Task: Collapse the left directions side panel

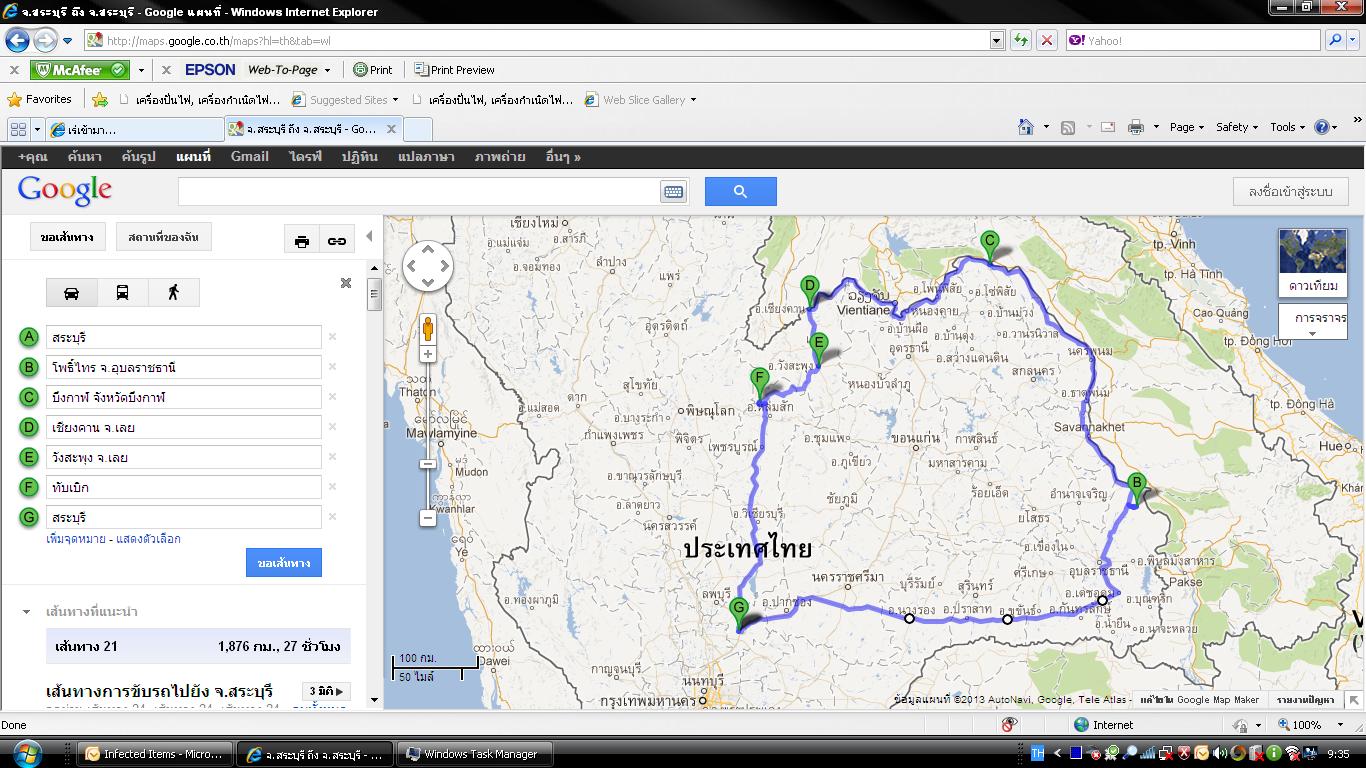Action: click(369, 237)
